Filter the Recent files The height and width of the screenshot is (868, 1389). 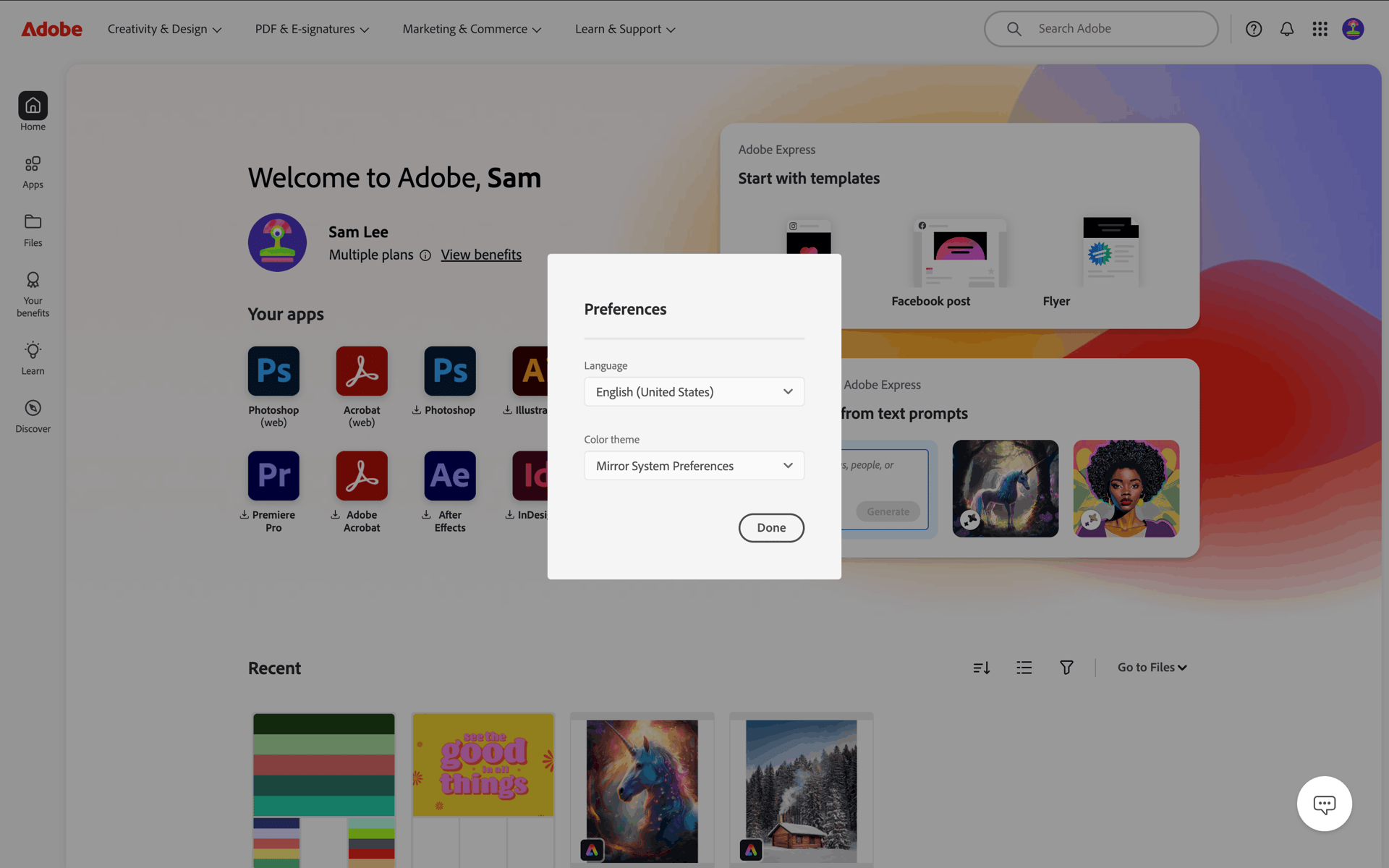point(1066,668)
